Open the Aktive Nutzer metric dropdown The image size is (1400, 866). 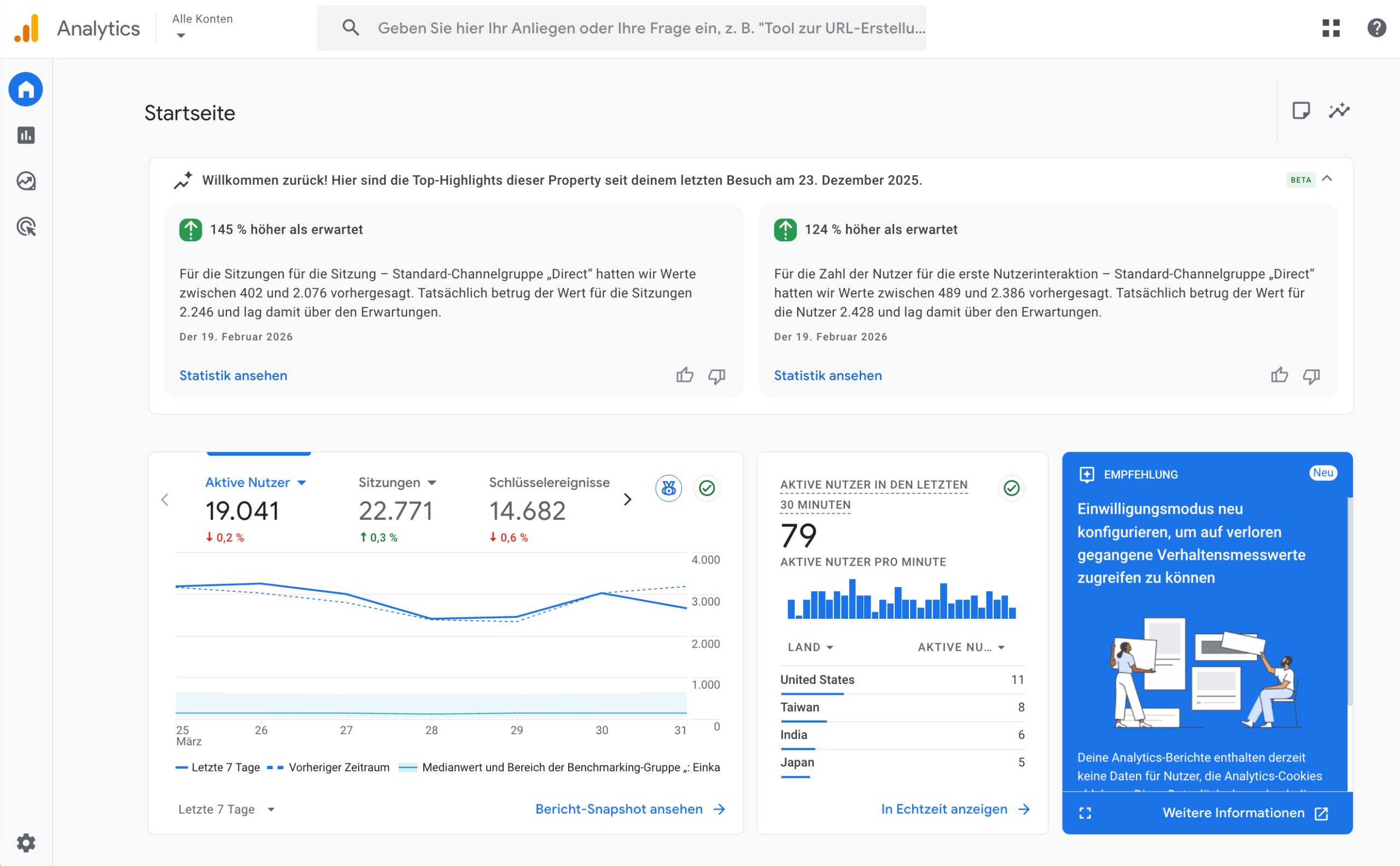click(303, 483)
